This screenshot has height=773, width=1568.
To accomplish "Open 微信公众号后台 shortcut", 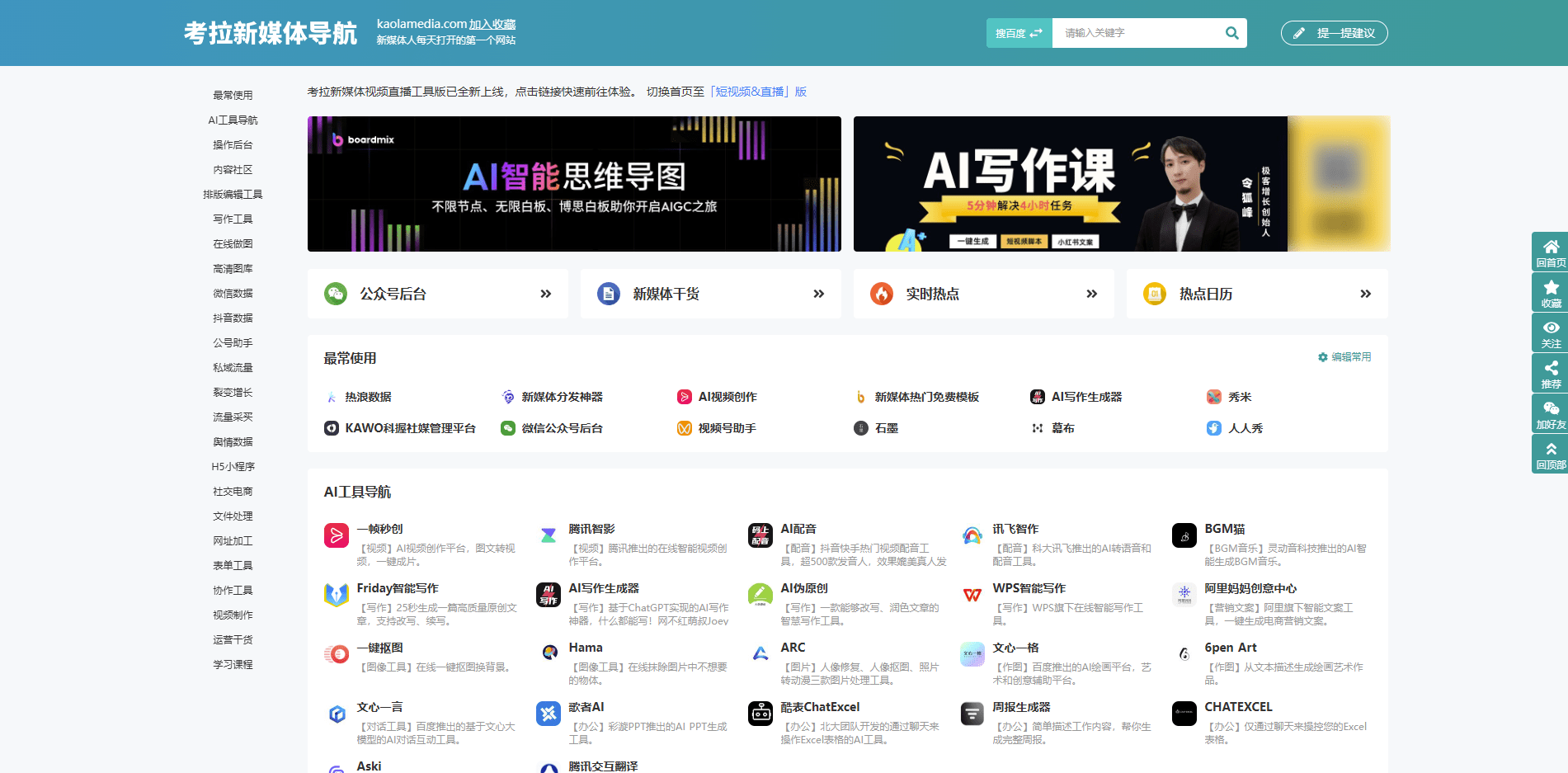I will (x=552, y=428).
